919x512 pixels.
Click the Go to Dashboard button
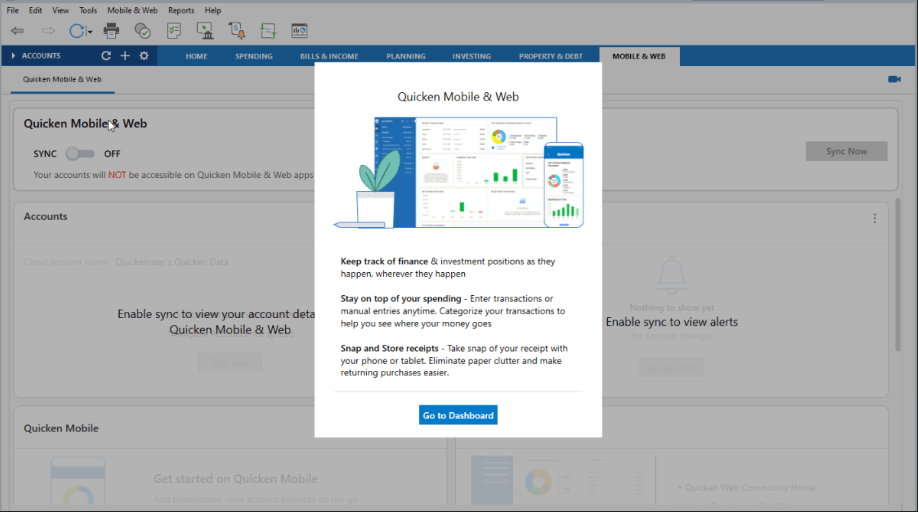[x=458, y=415]
